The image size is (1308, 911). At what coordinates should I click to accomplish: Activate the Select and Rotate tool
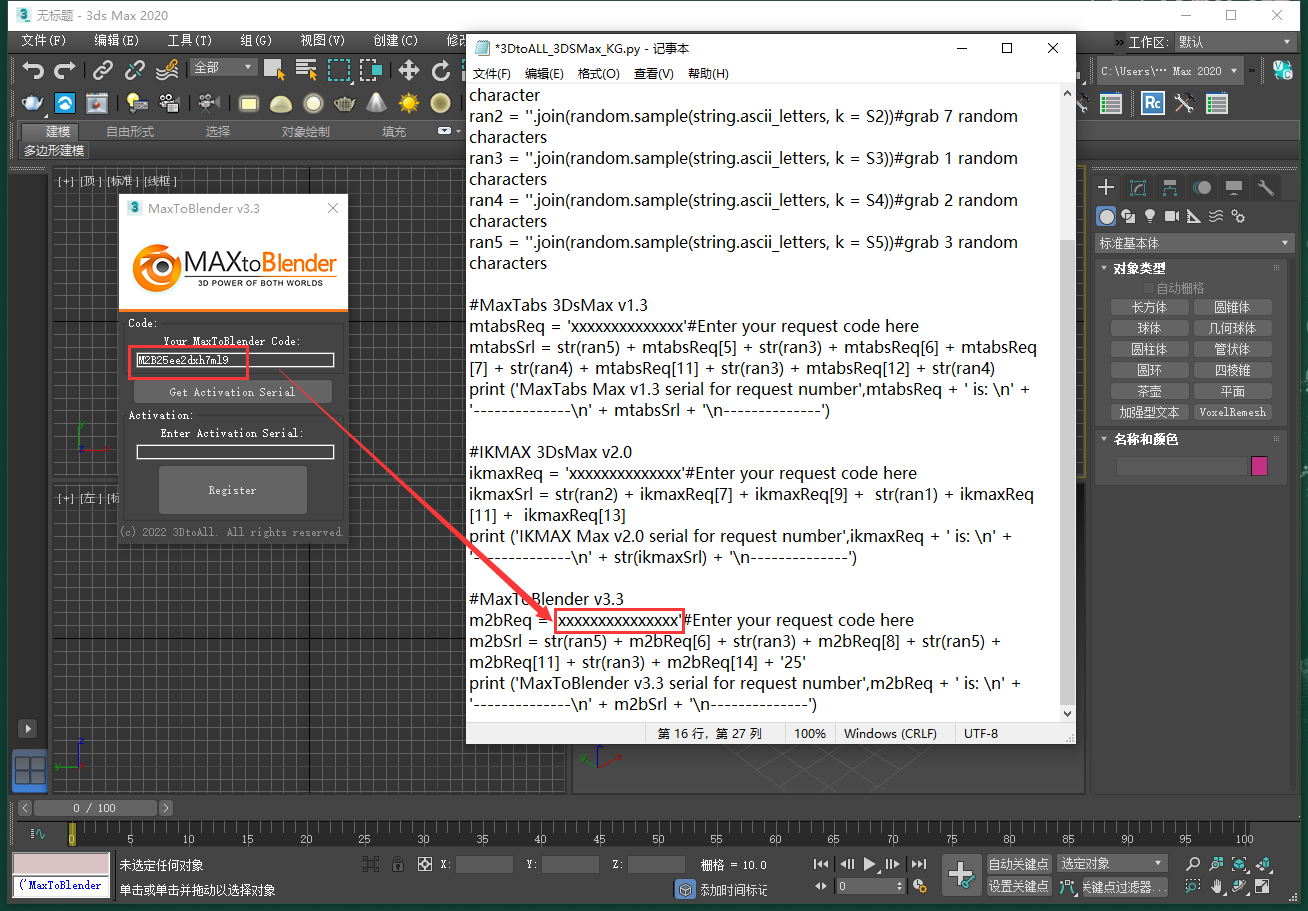(x=441, y=70)
